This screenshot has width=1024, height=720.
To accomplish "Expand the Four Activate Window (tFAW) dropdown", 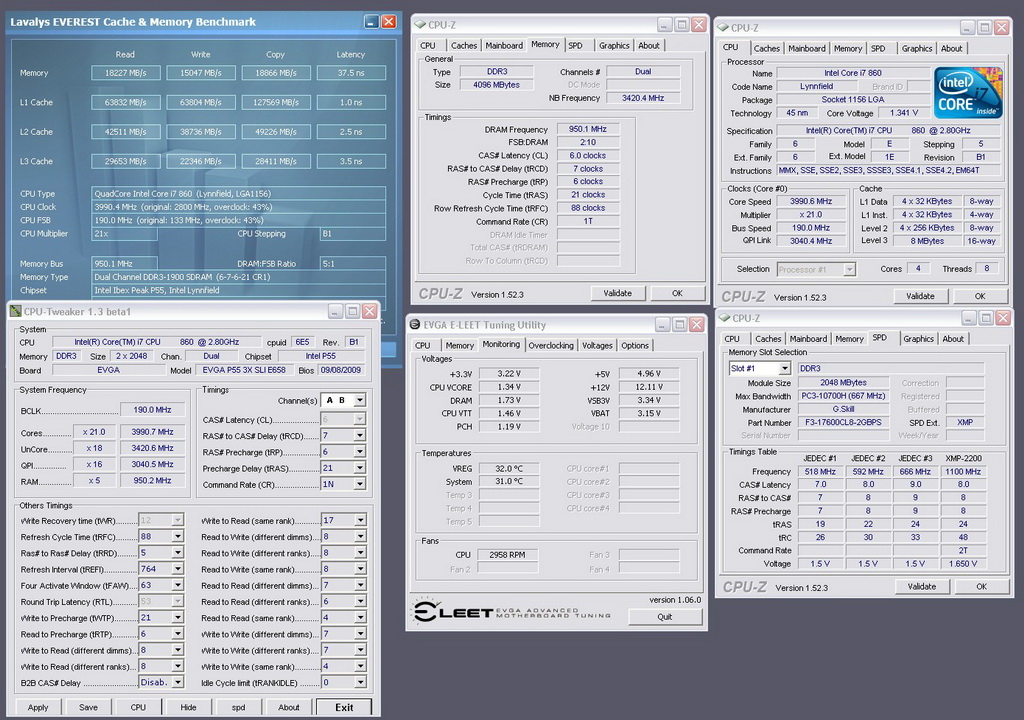I will click(x=177, y=585).
